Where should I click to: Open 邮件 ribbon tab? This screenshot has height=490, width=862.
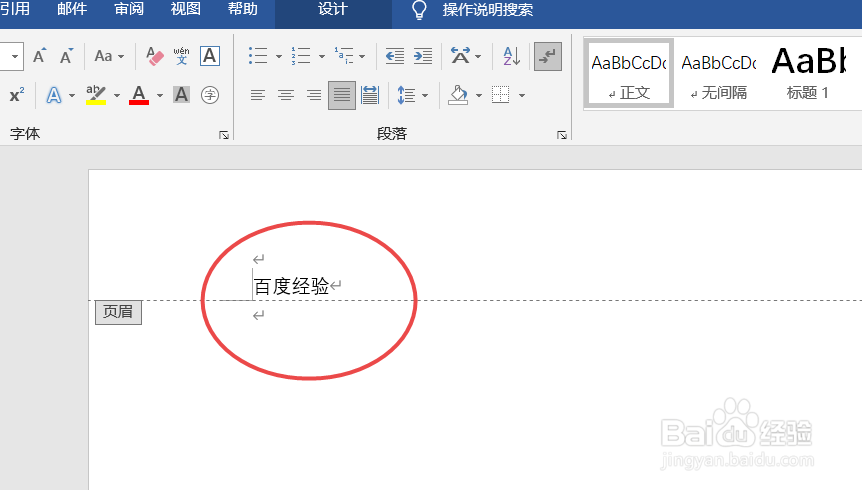point(72,9)
